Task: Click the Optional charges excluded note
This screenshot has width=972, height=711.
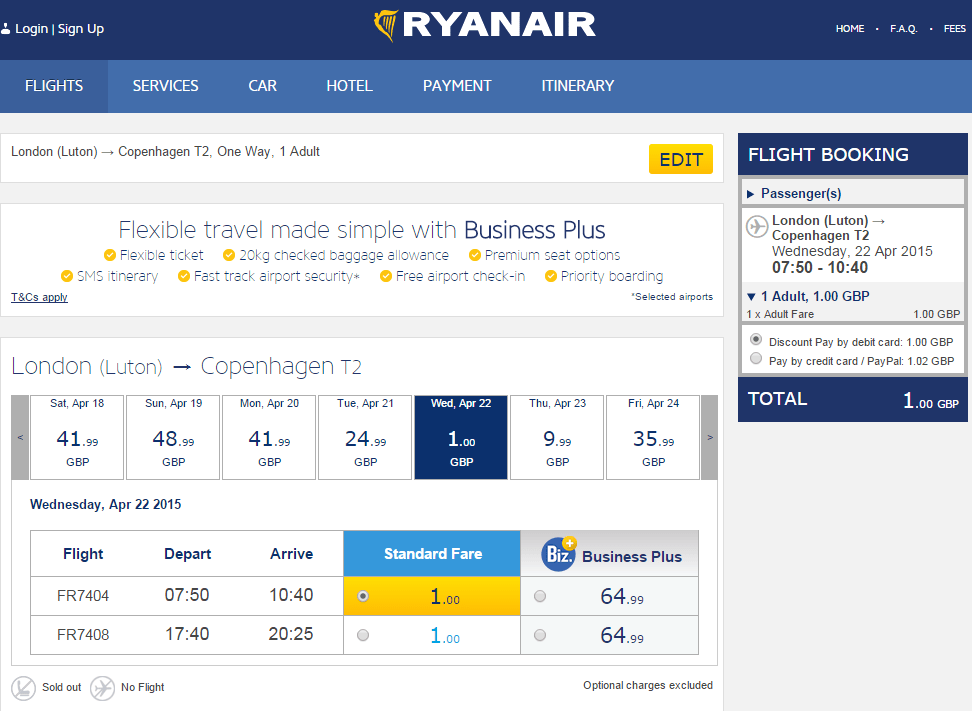Action: pos(648,685)
